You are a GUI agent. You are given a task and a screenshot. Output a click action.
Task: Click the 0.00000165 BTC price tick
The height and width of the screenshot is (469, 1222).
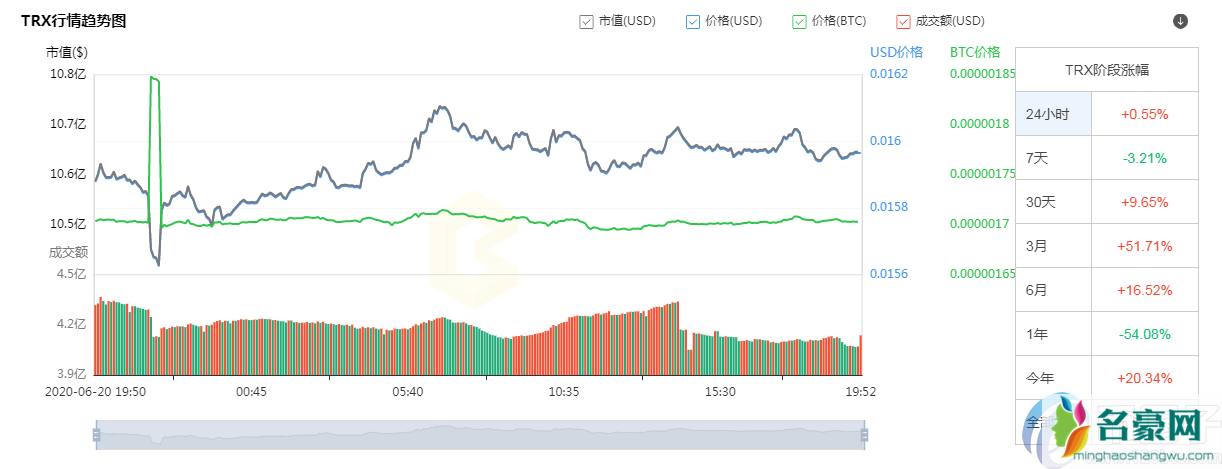pos(982,274)
